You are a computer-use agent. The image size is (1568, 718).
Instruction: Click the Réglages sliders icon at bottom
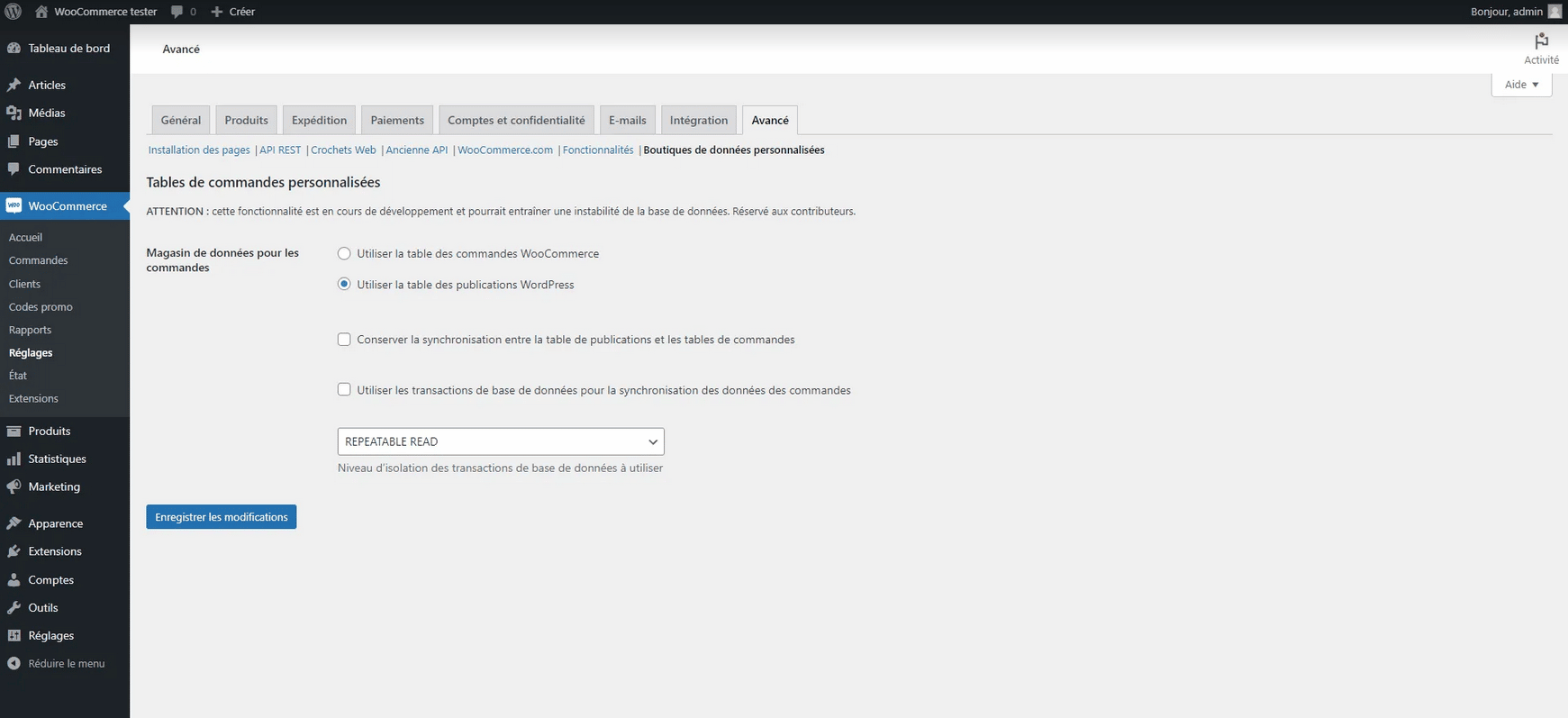coord(14,635)
